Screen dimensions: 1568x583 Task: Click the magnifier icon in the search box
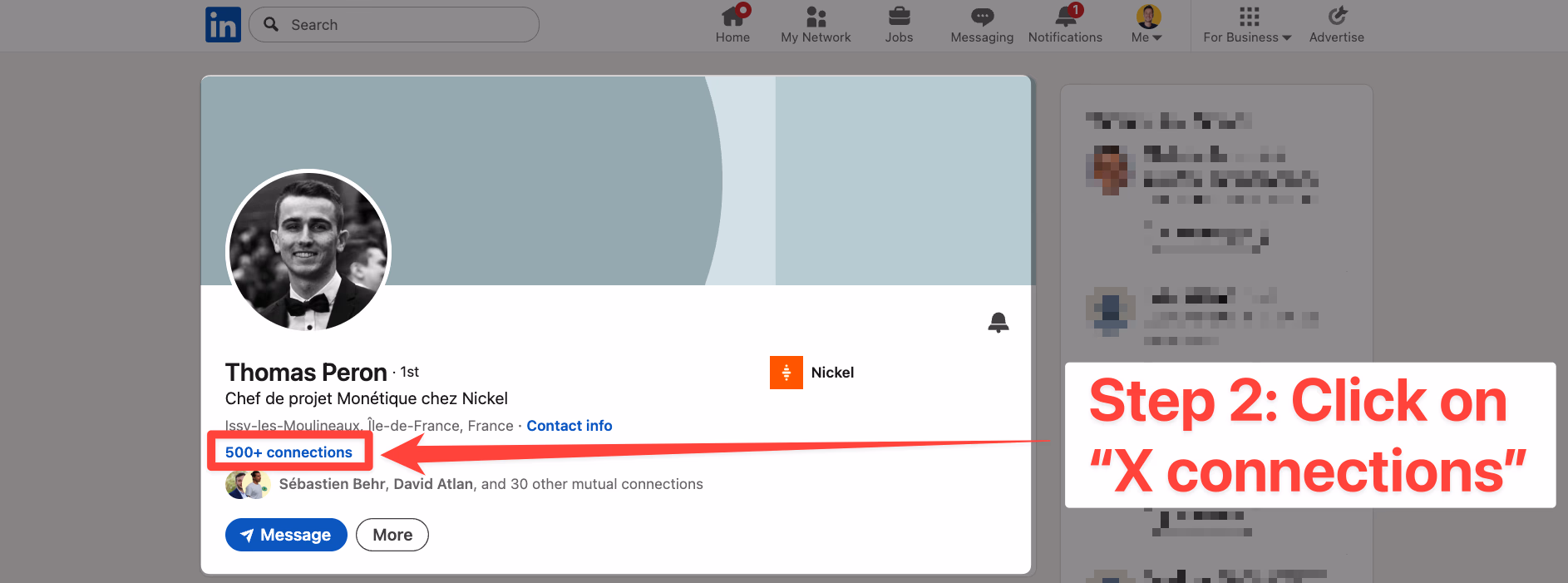click(271, 24)
